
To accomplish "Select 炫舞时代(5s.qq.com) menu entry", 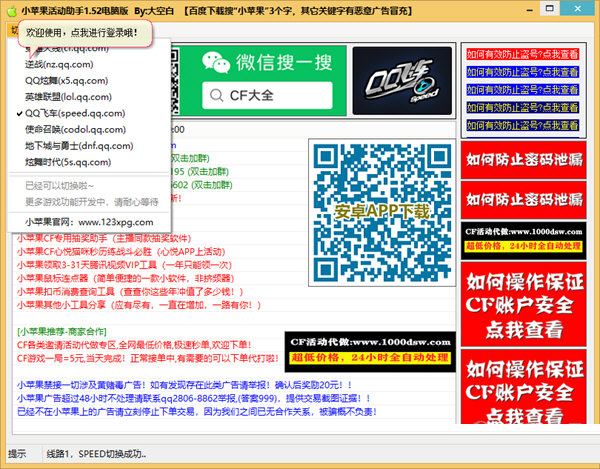I will pos(68,162).
